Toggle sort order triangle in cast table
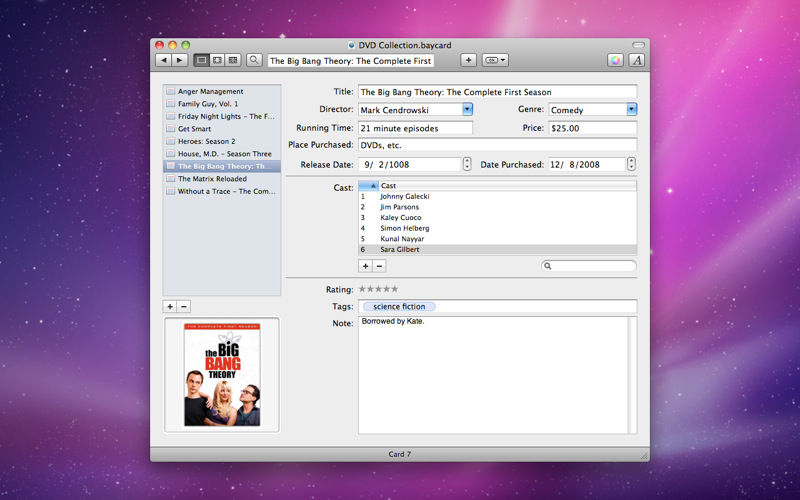This screenshot has width=800, height=500. tap(373, 186)
